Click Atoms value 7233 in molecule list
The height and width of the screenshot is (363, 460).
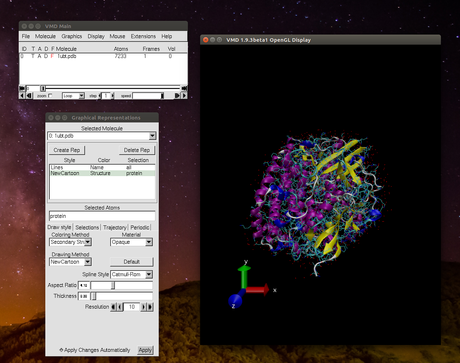(x=120, y=56)
